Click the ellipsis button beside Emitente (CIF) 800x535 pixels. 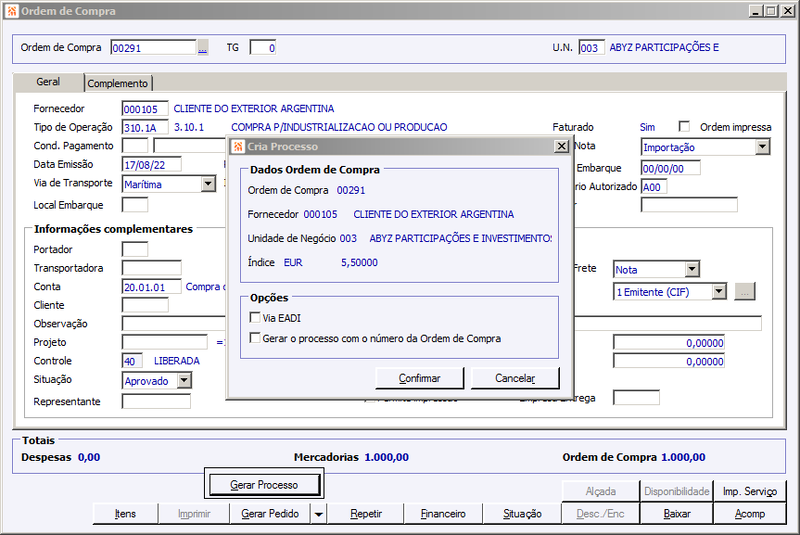(744, 292)
